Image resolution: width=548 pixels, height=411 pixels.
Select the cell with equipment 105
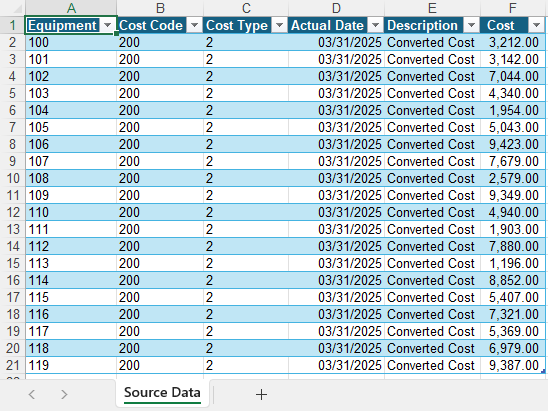tap(71, 127)
